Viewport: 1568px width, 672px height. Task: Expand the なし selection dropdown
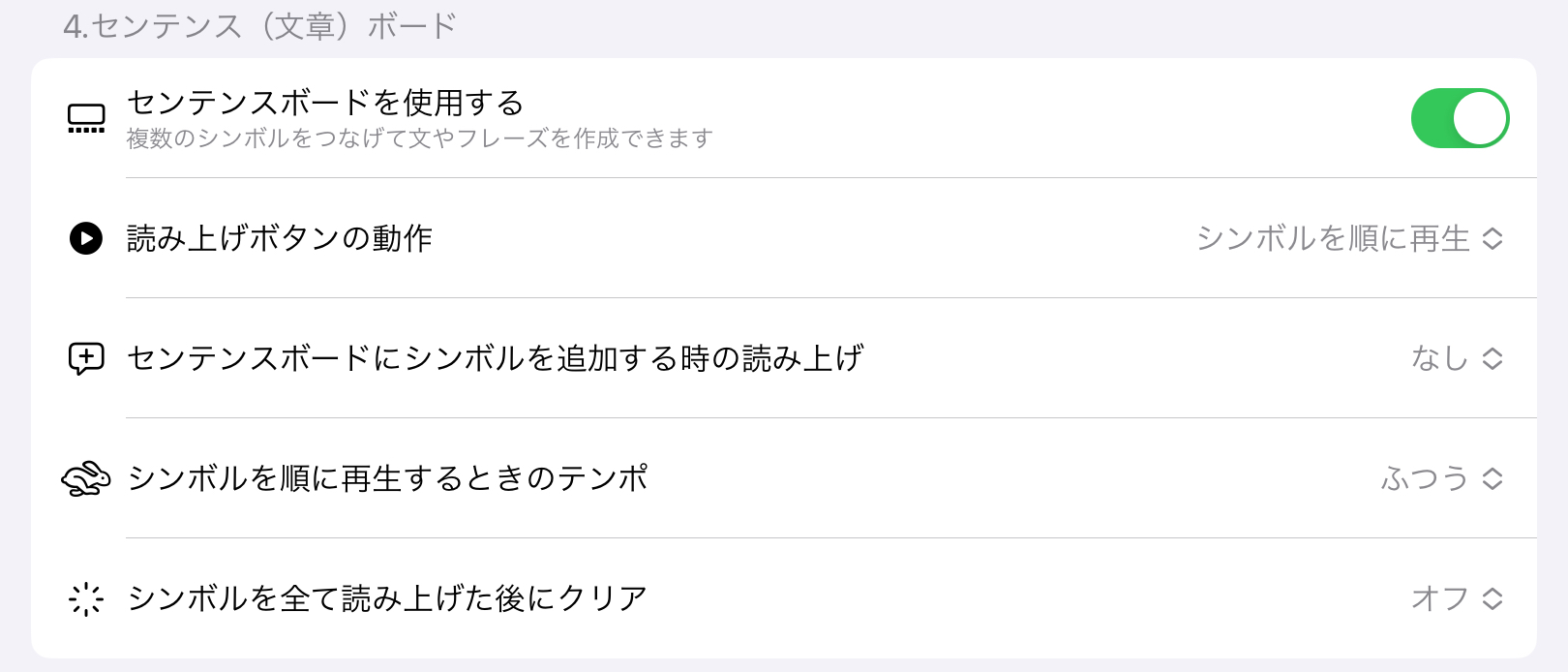(1452, 358)
